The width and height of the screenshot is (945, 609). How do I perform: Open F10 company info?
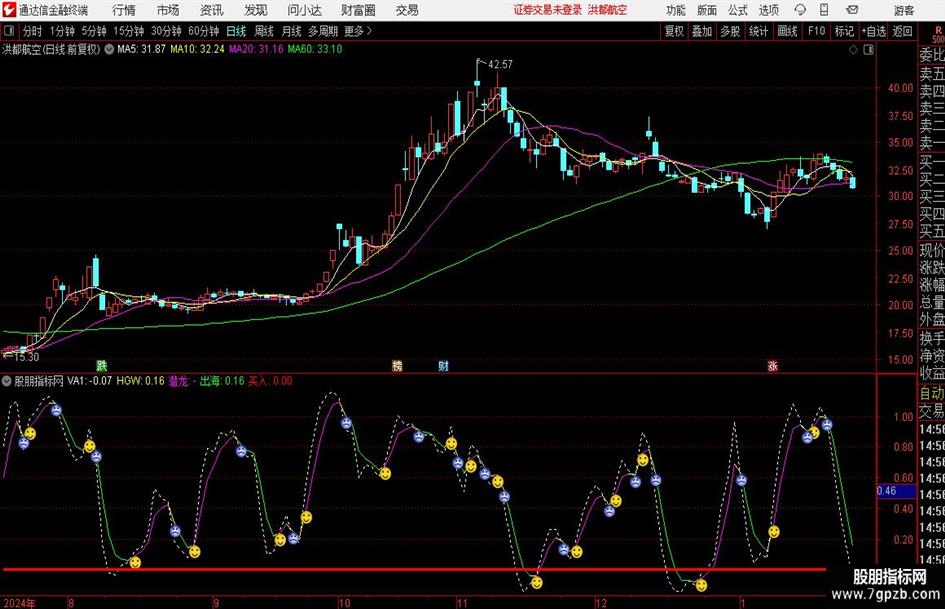point(817,31)
